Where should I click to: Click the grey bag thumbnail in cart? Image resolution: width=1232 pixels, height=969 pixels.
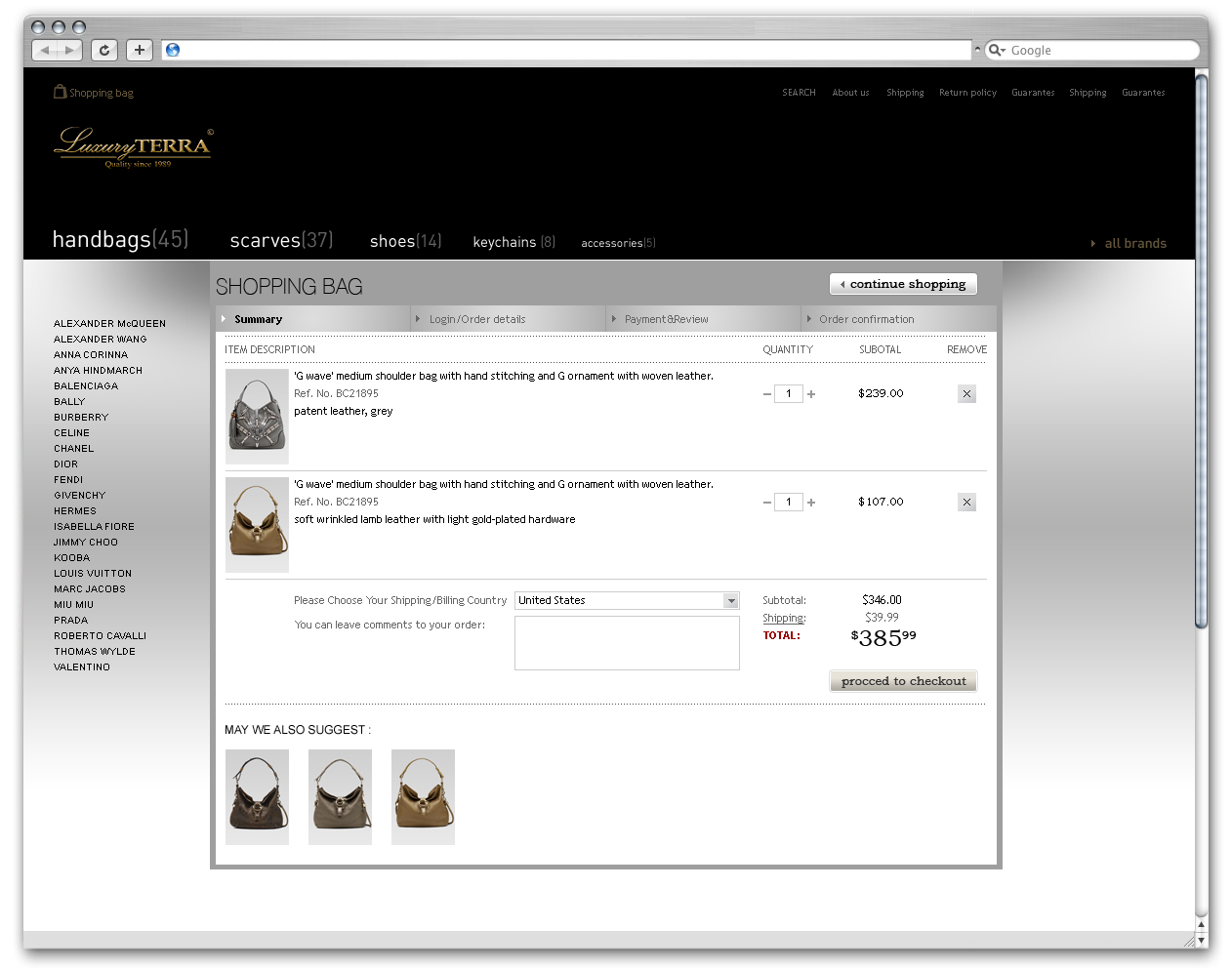[x=257, y=417]
